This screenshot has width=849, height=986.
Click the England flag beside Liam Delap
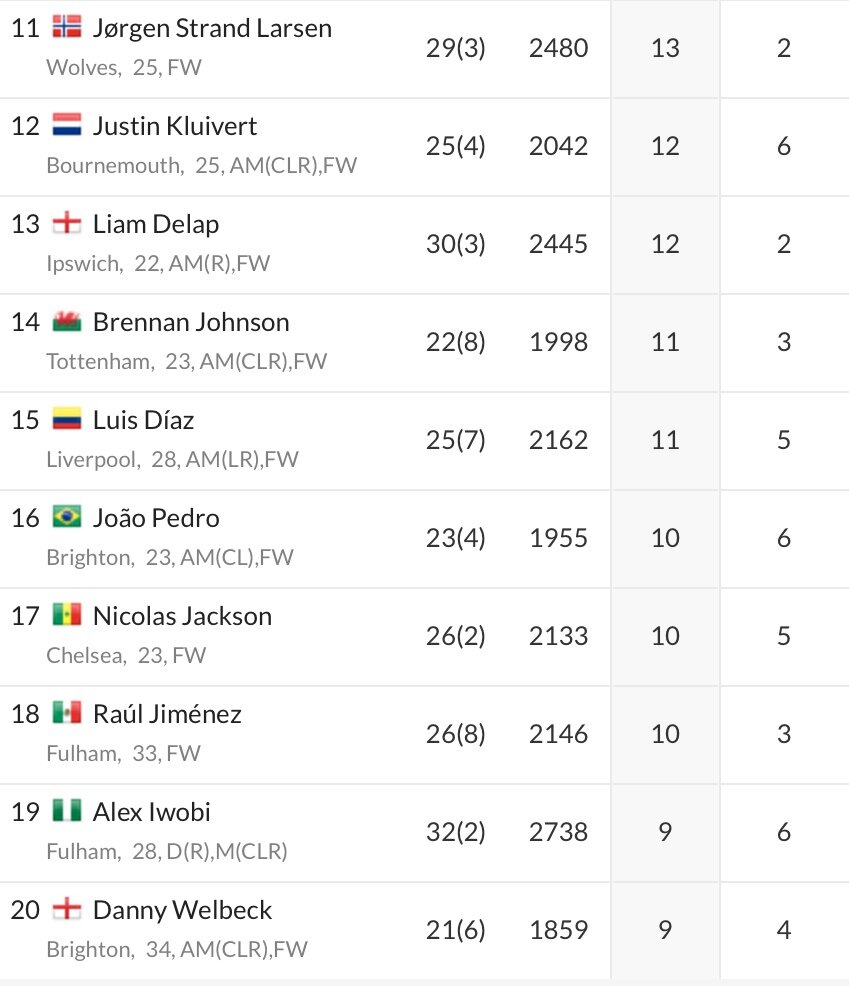[67, 223]
